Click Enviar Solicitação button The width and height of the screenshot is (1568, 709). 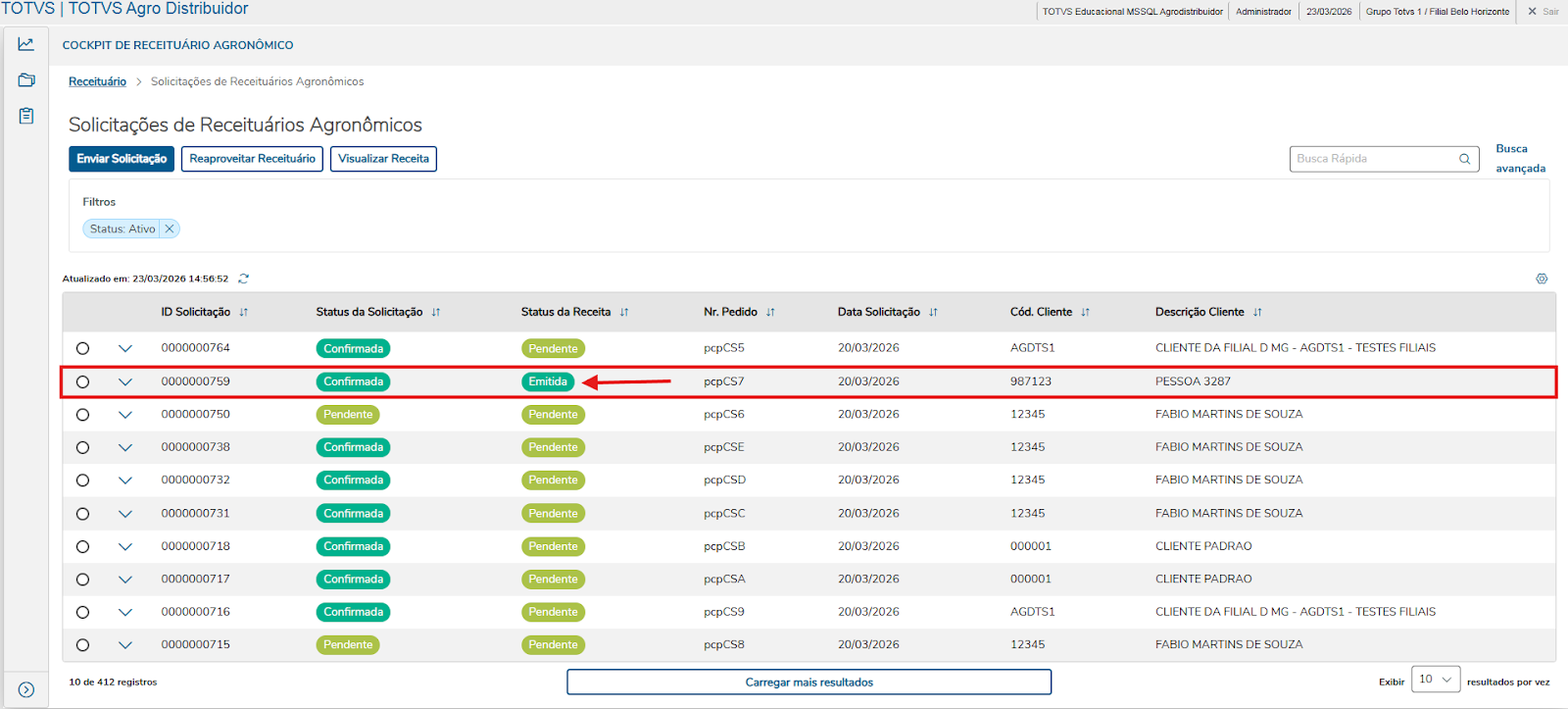tap(122, 159)
